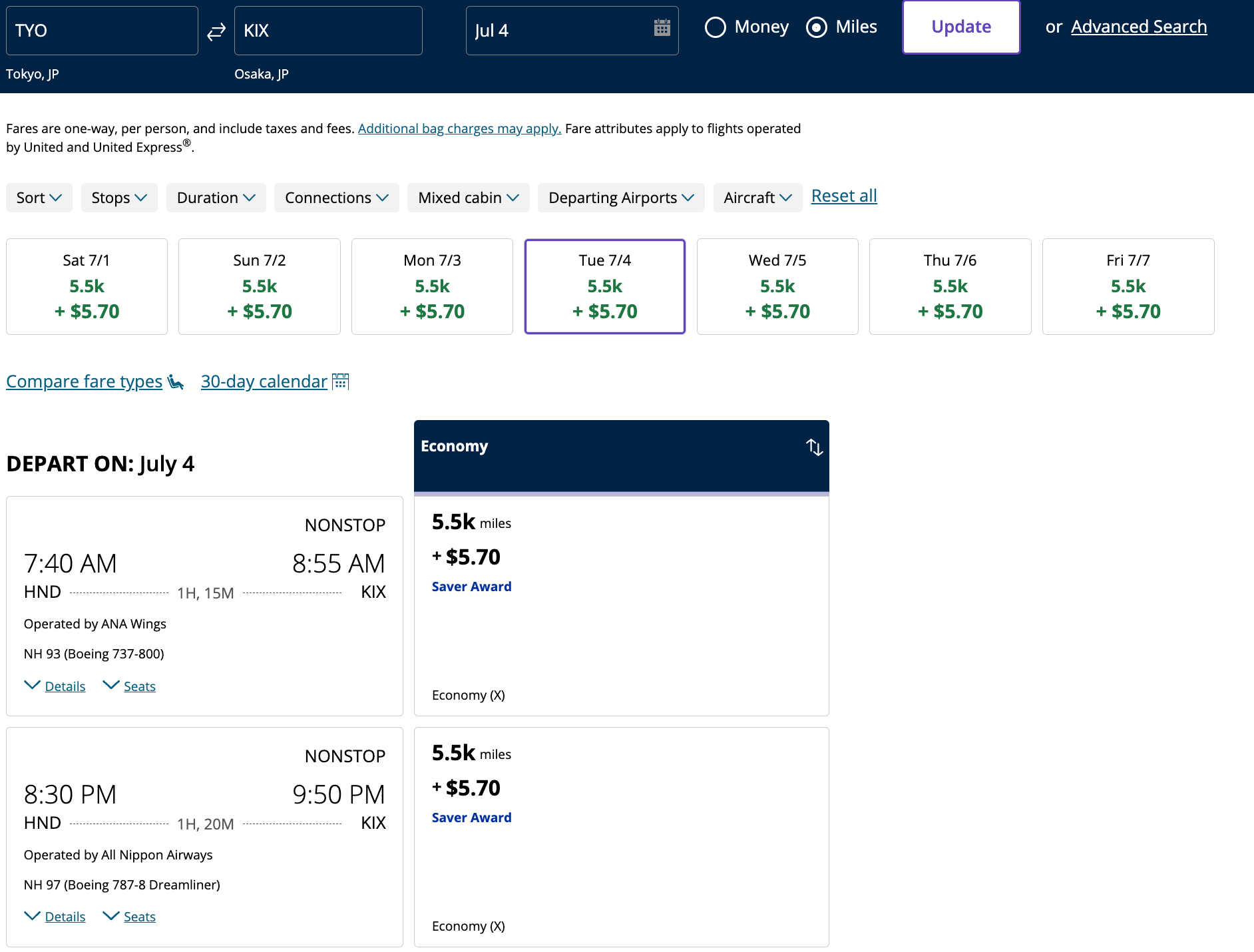Open the Stops filter dropdown
1254x952 pixels.
tap(118, 197)
